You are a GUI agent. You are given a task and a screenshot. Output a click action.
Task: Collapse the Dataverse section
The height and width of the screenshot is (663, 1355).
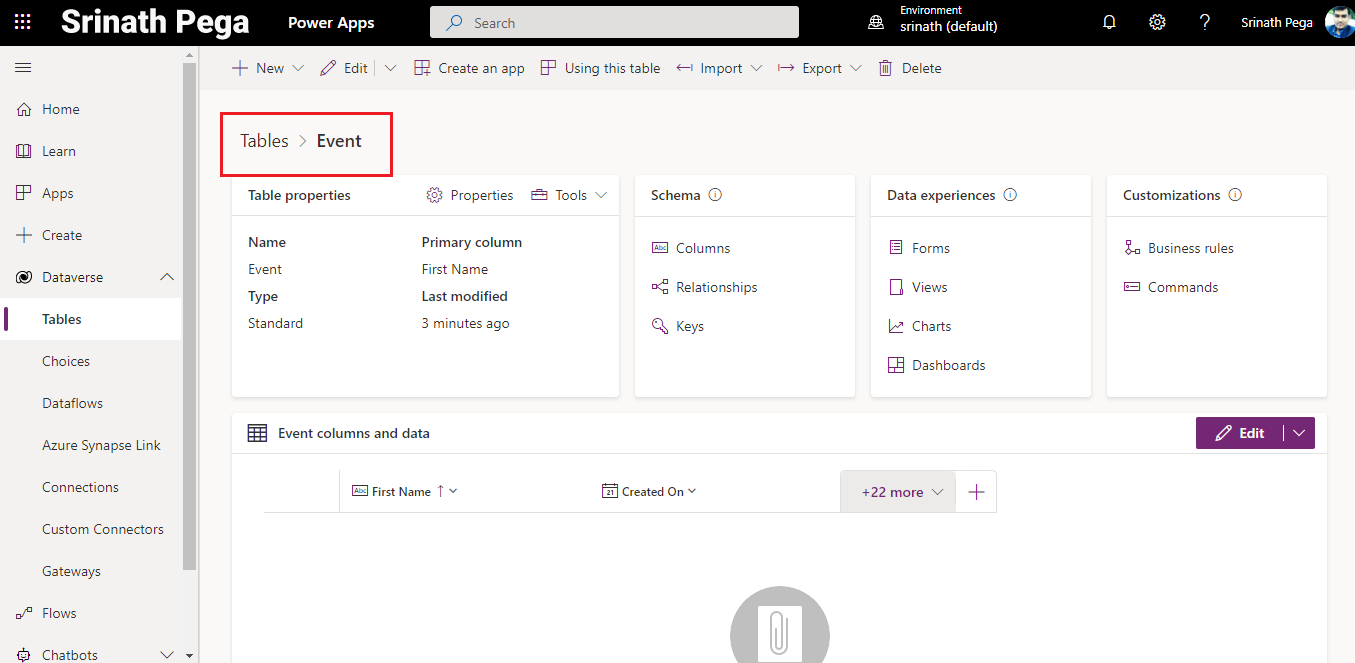167,277
